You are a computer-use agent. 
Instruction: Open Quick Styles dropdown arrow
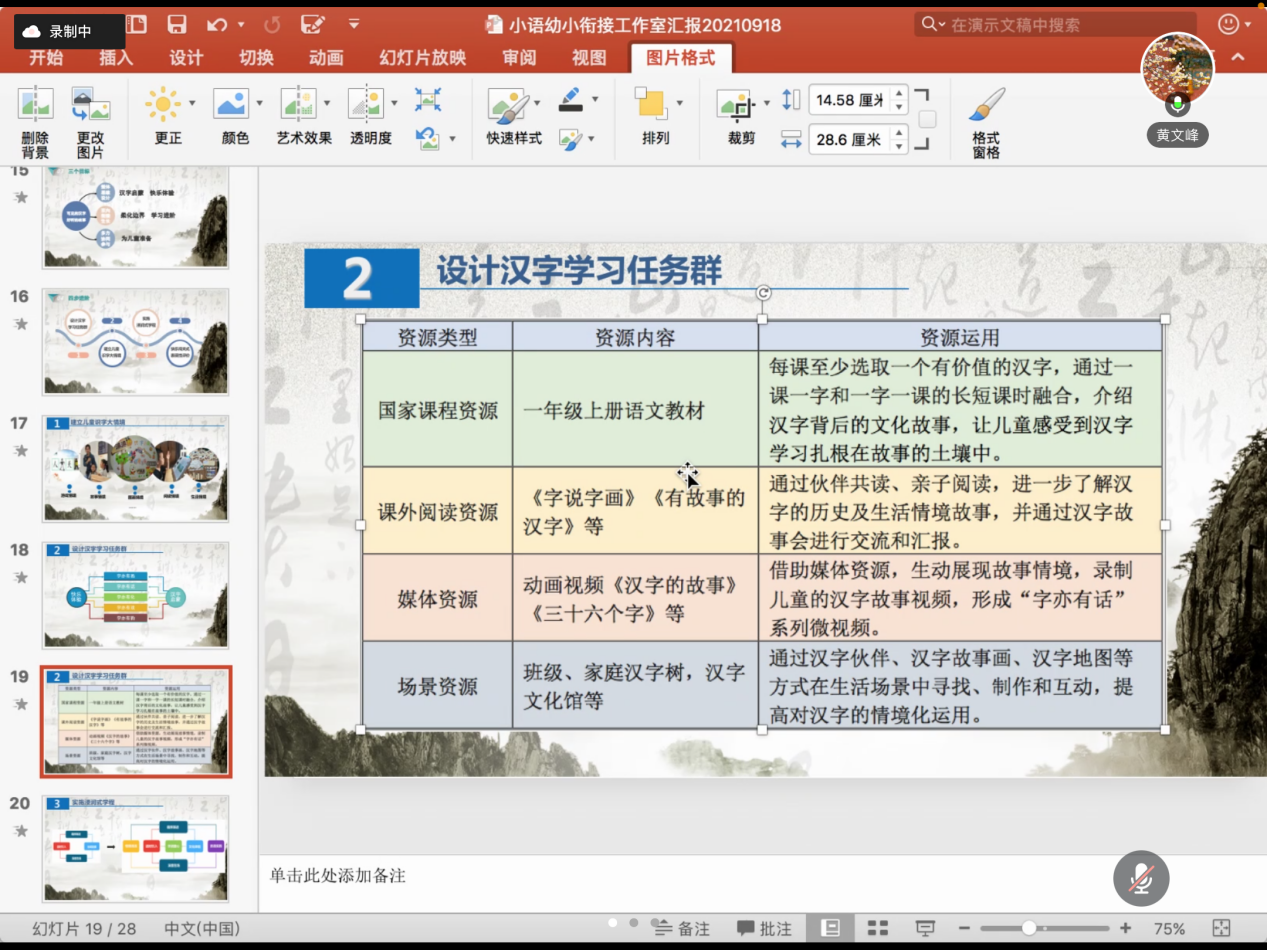pos(538,103)
